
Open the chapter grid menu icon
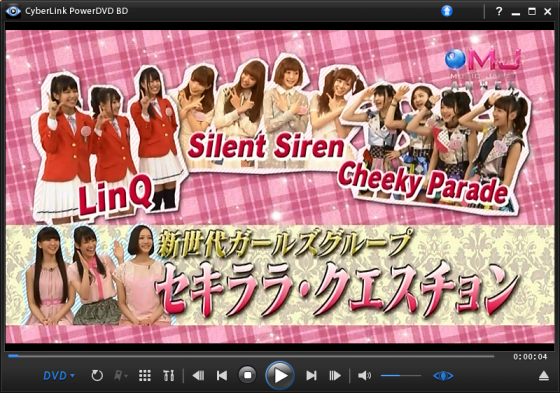point(145,375)
